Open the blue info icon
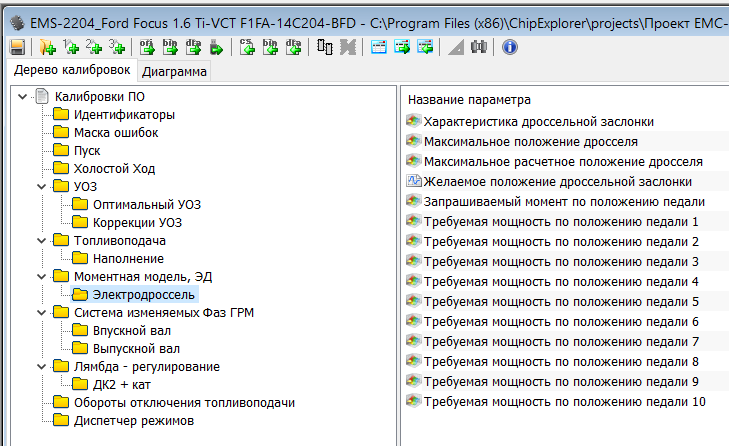729x446 pixels. (x=508, y=47)
